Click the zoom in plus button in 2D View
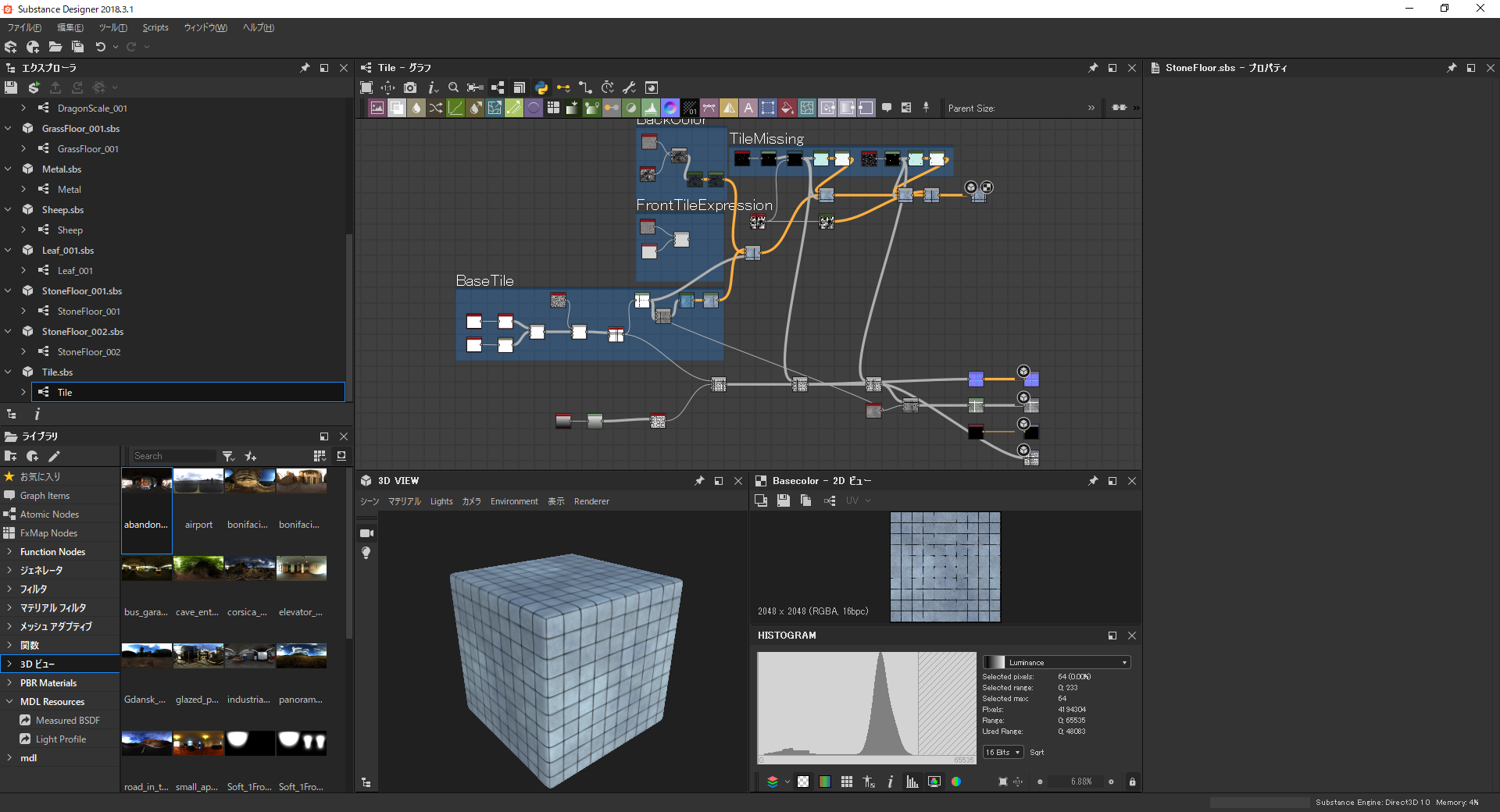Viewport: 1500px width, 812px height. coord(1111,782)
